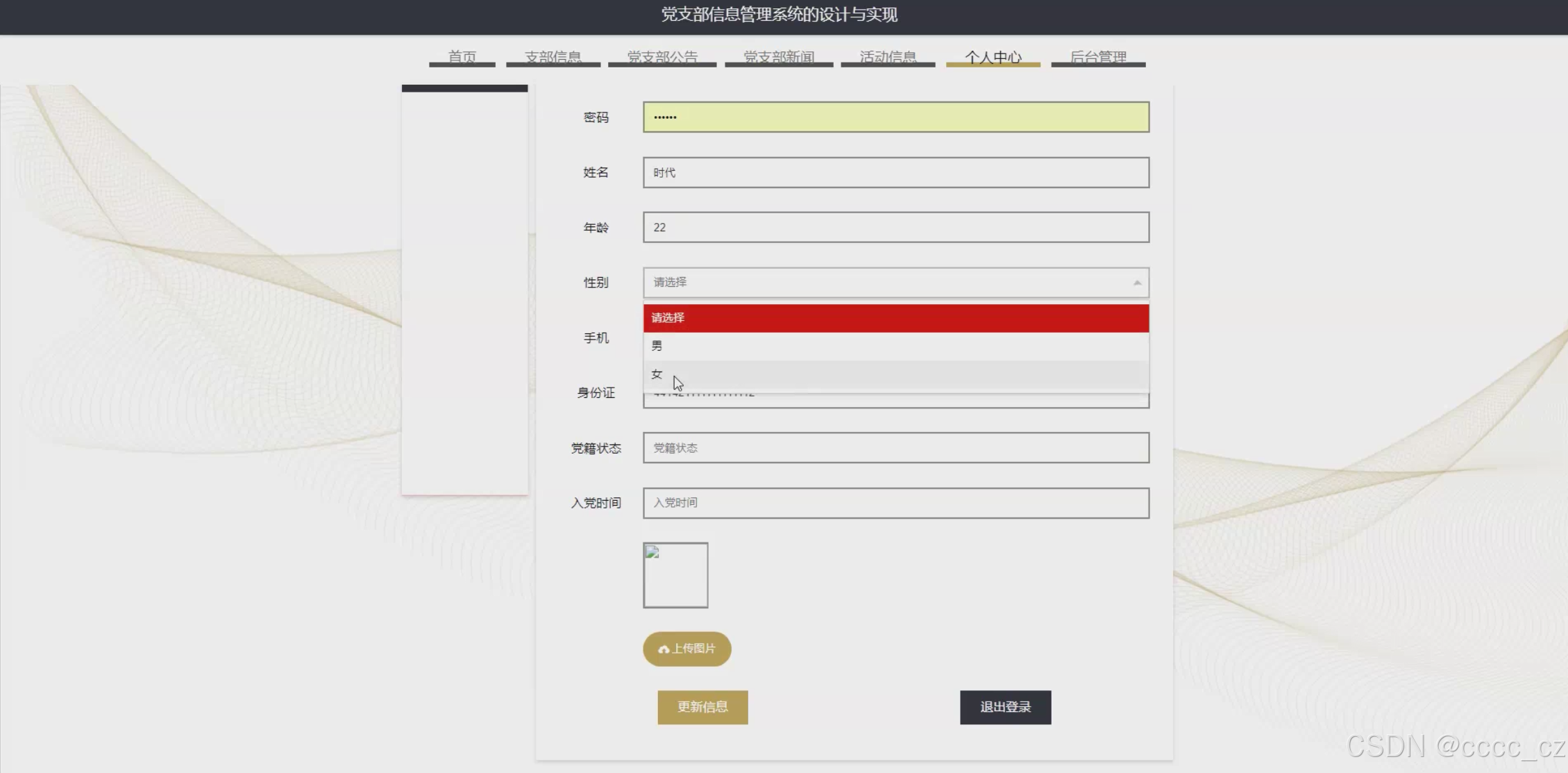Open the 活动信息 tab

[x=887, y=56]
